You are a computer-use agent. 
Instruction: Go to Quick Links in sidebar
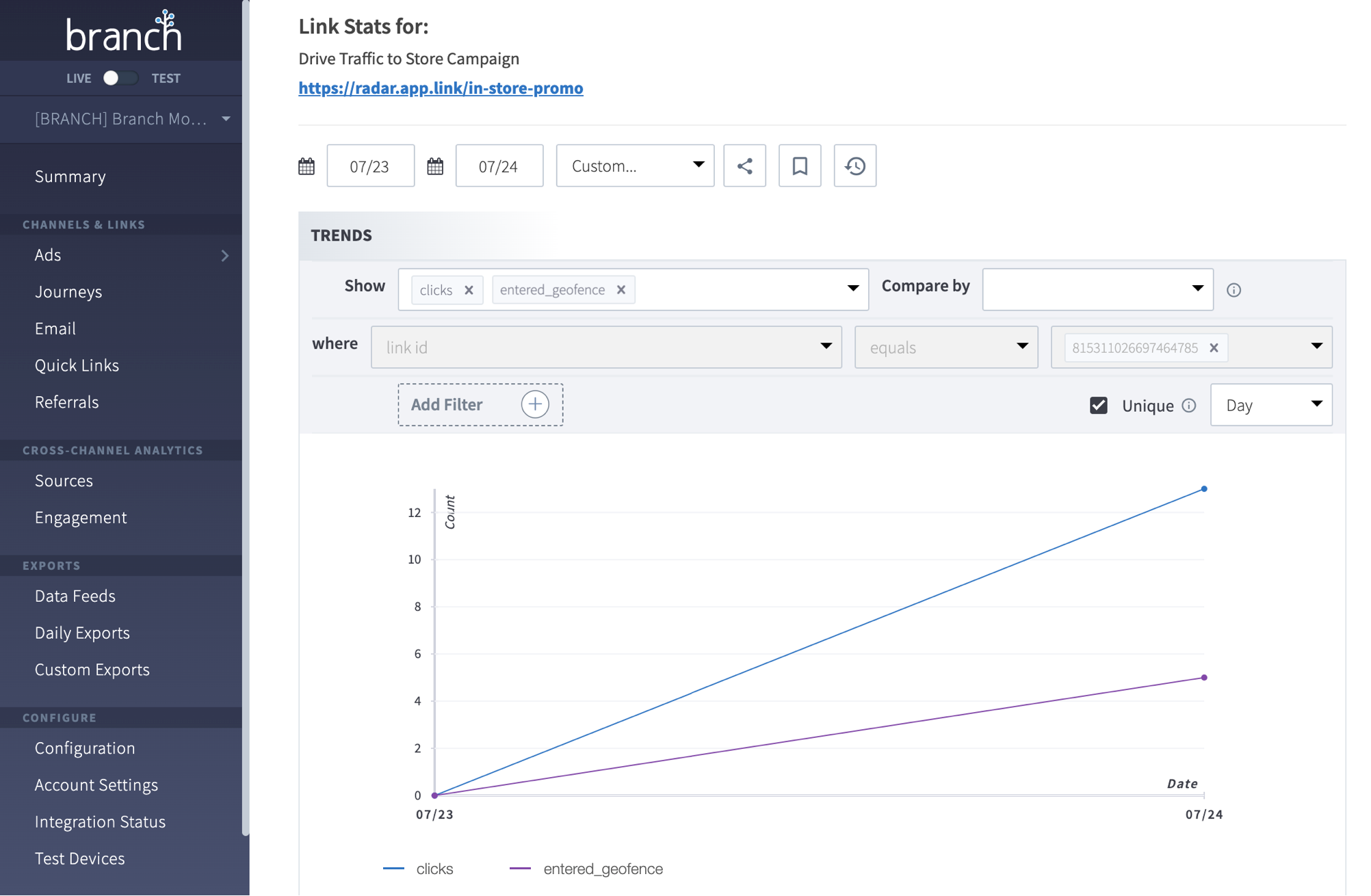coord(77,365)
